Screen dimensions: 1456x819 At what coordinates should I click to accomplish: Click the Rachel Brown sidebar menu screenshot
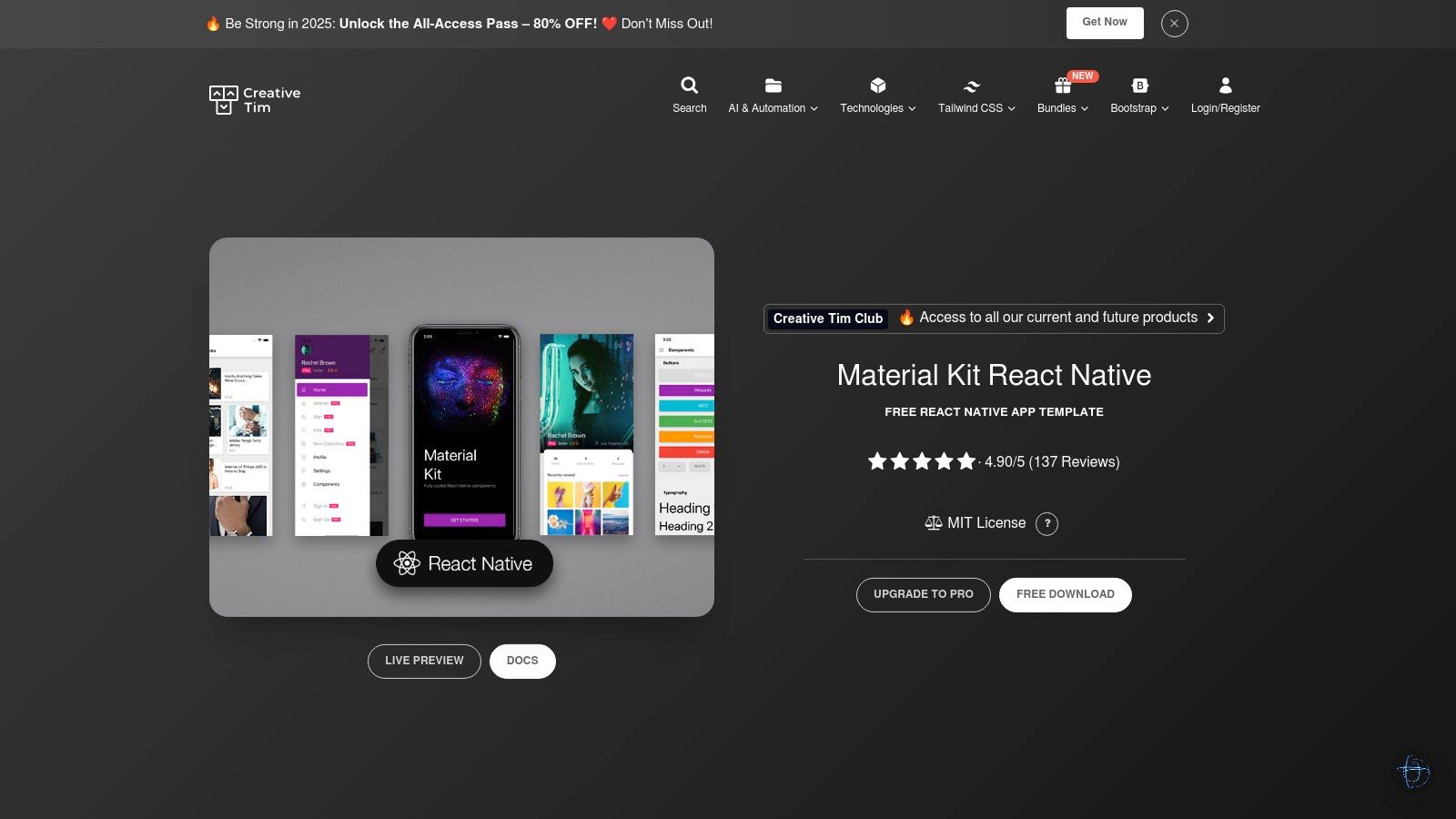[x=341, y=435]
